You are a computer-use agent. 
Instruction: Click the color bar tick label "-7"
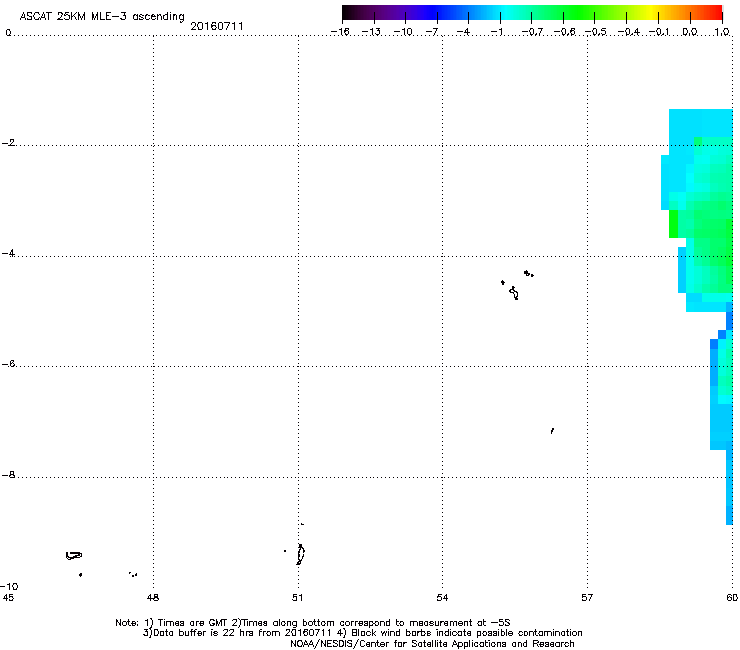tap(432, 32)
